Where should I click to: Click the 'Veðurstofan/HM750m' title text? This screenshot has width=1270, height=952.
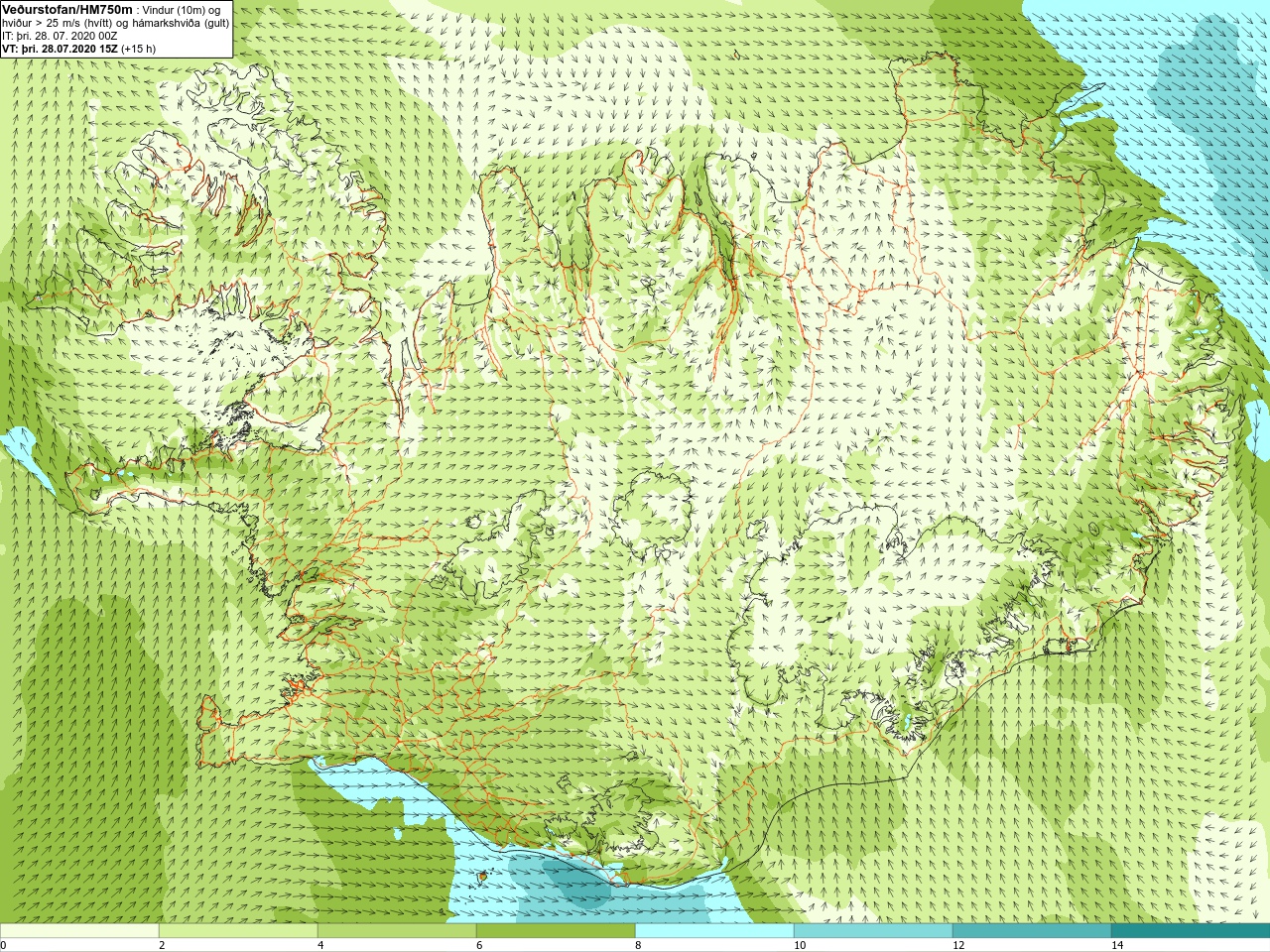[x=67, y=10]
